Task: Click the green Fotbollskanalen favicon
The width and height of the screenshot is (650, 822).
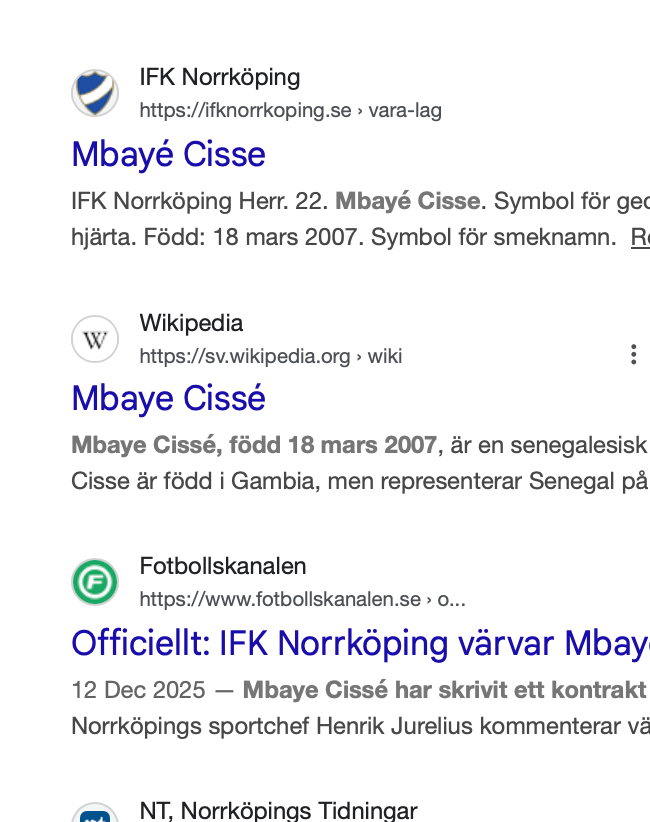Action: (x=95, y=583)
